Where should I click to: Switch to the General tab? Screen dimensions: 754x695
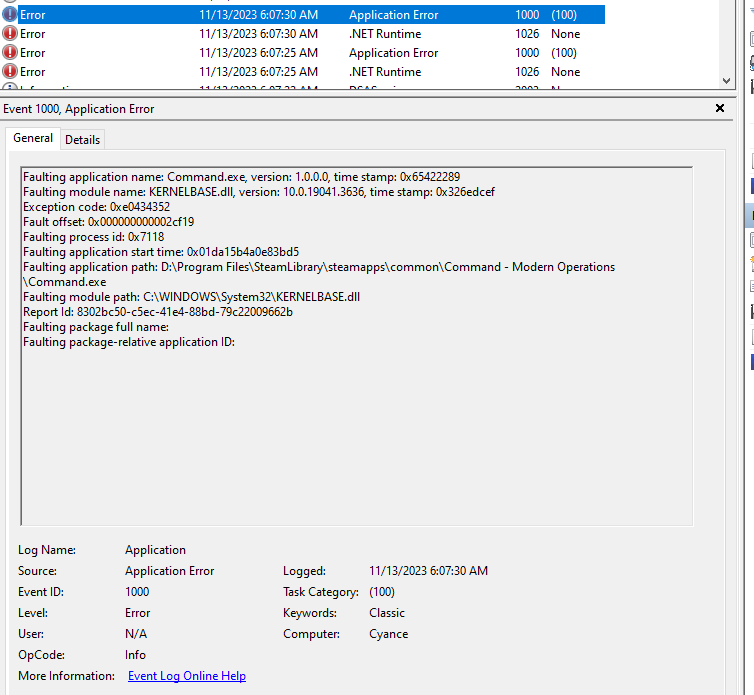[x=33, y=139]
